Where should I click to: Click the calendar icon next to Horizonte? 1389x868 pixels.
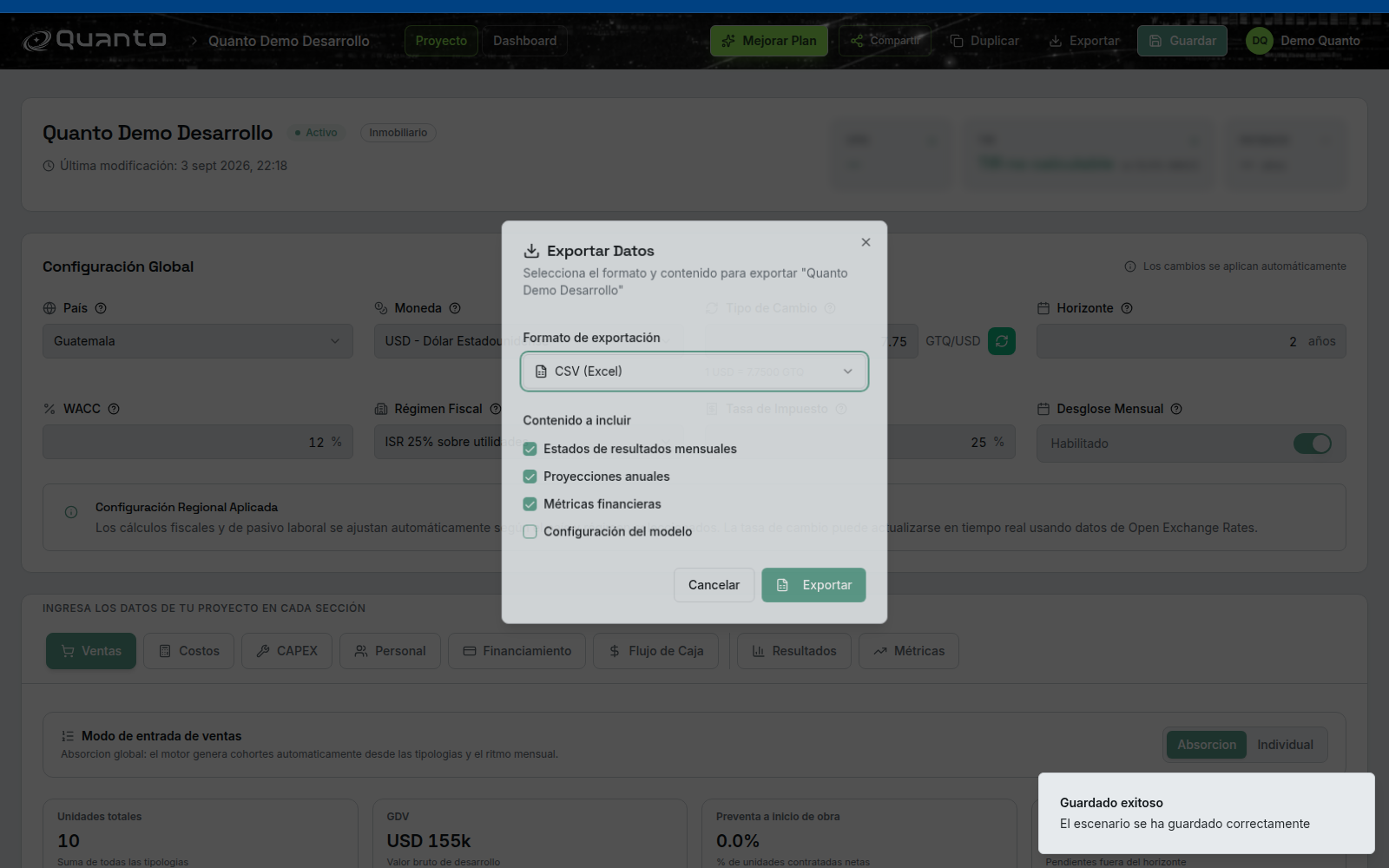1043,308
